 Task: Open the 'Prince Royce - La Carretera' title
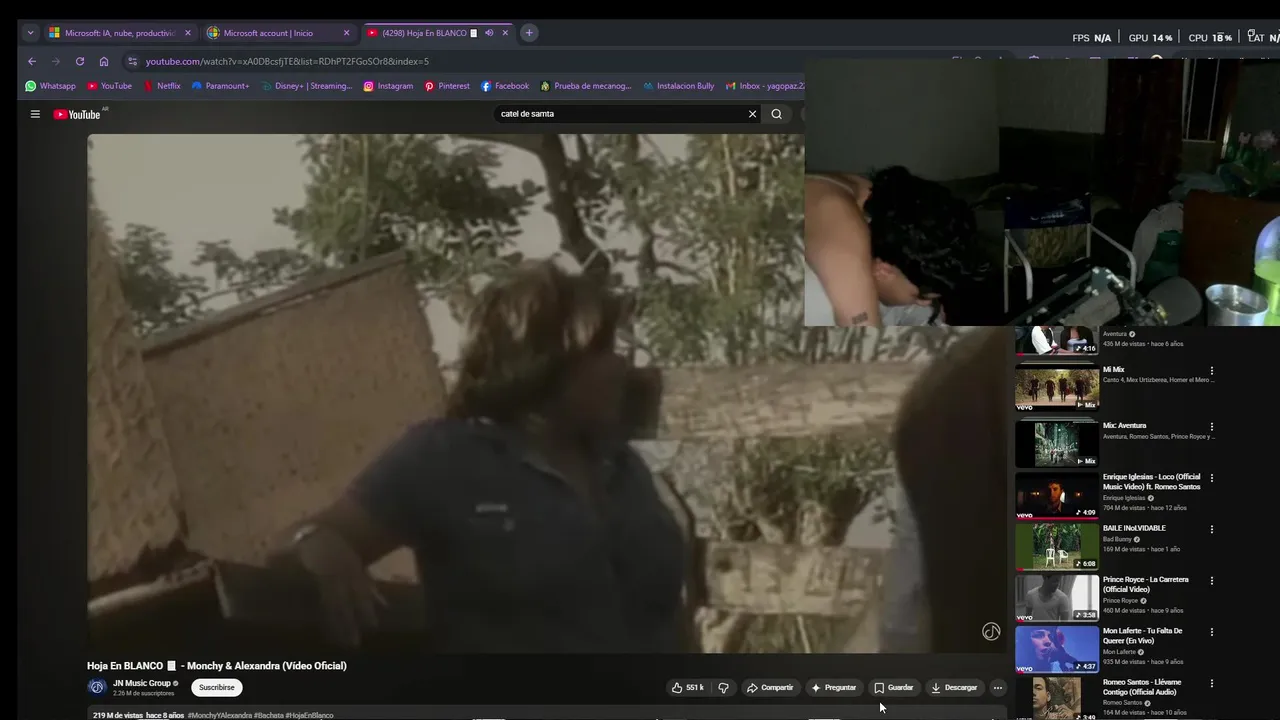coord(1146,584)
